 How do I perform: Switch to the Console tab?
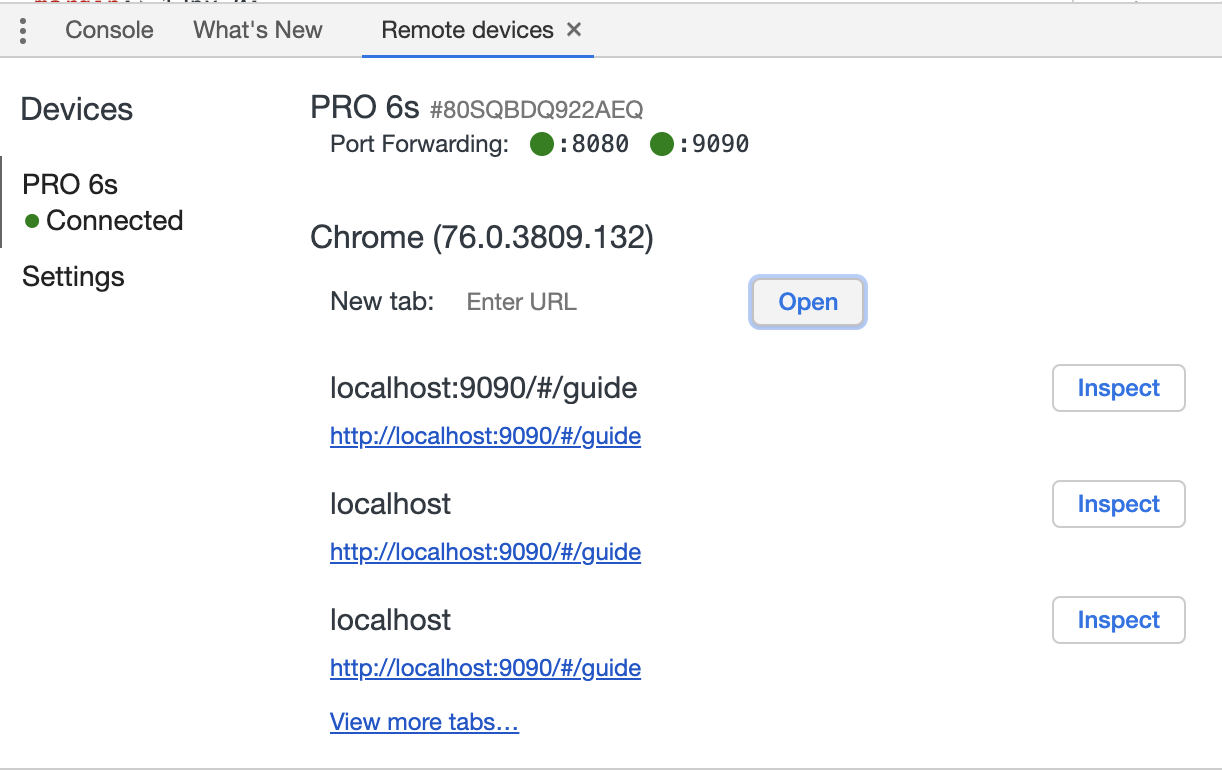[109, 30]
